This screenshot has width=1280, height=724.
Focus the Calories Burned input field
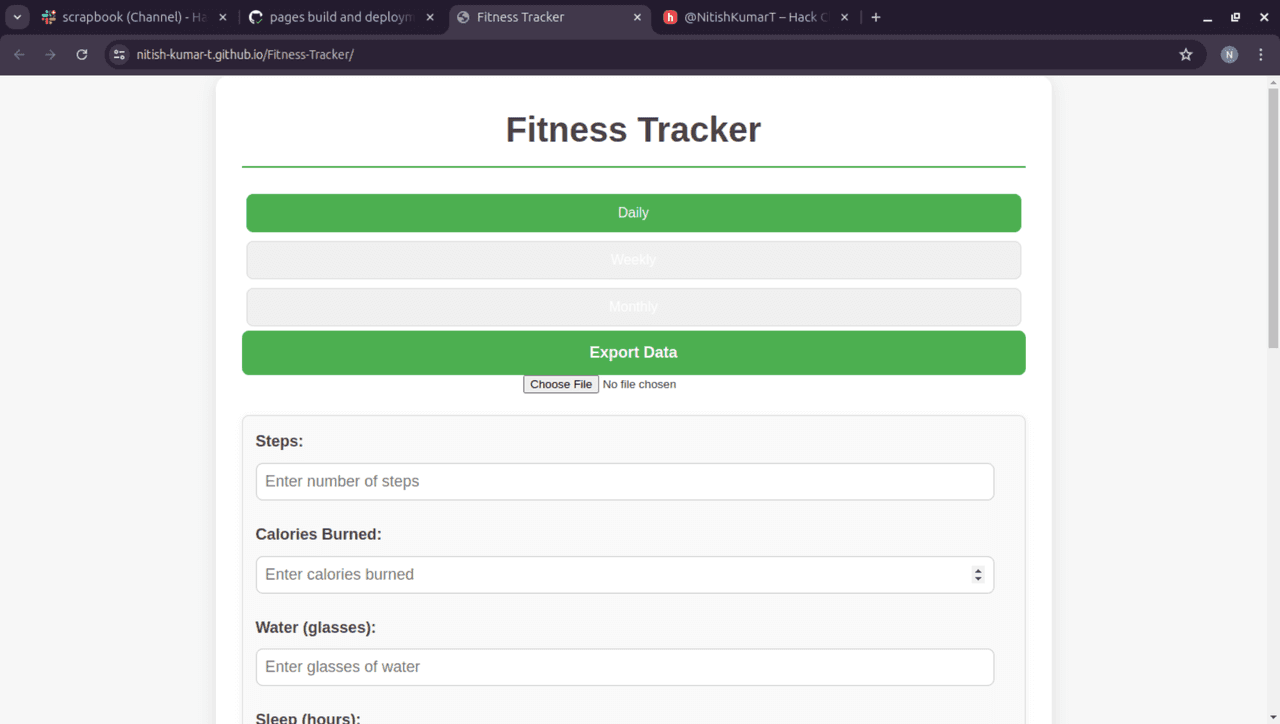click(x=624, y=574)
